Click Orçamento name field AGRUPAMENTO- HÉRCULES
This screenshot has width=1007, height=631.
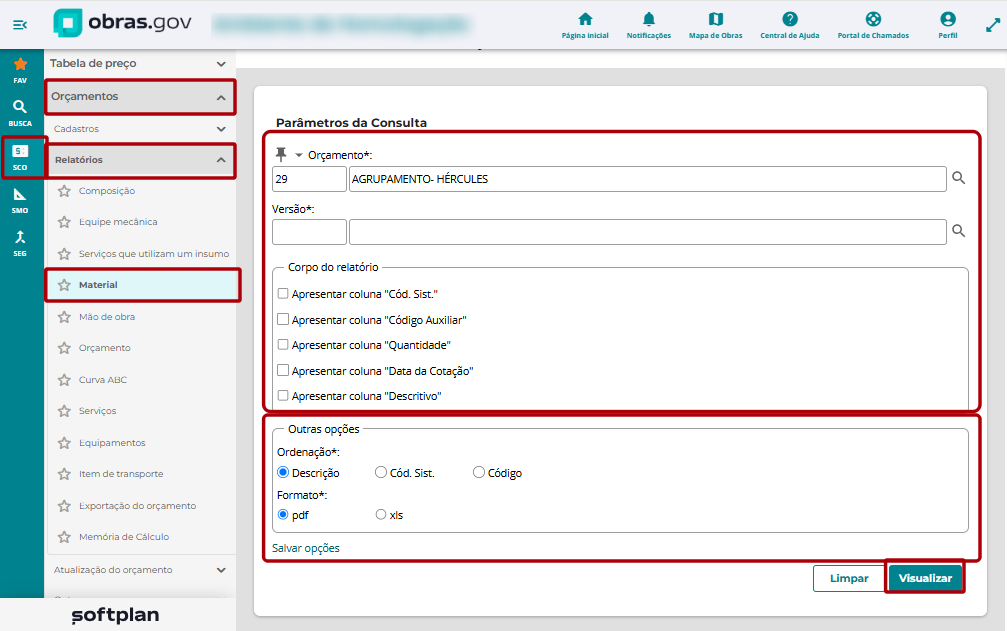pyautogui.click(x=647, y=179)
